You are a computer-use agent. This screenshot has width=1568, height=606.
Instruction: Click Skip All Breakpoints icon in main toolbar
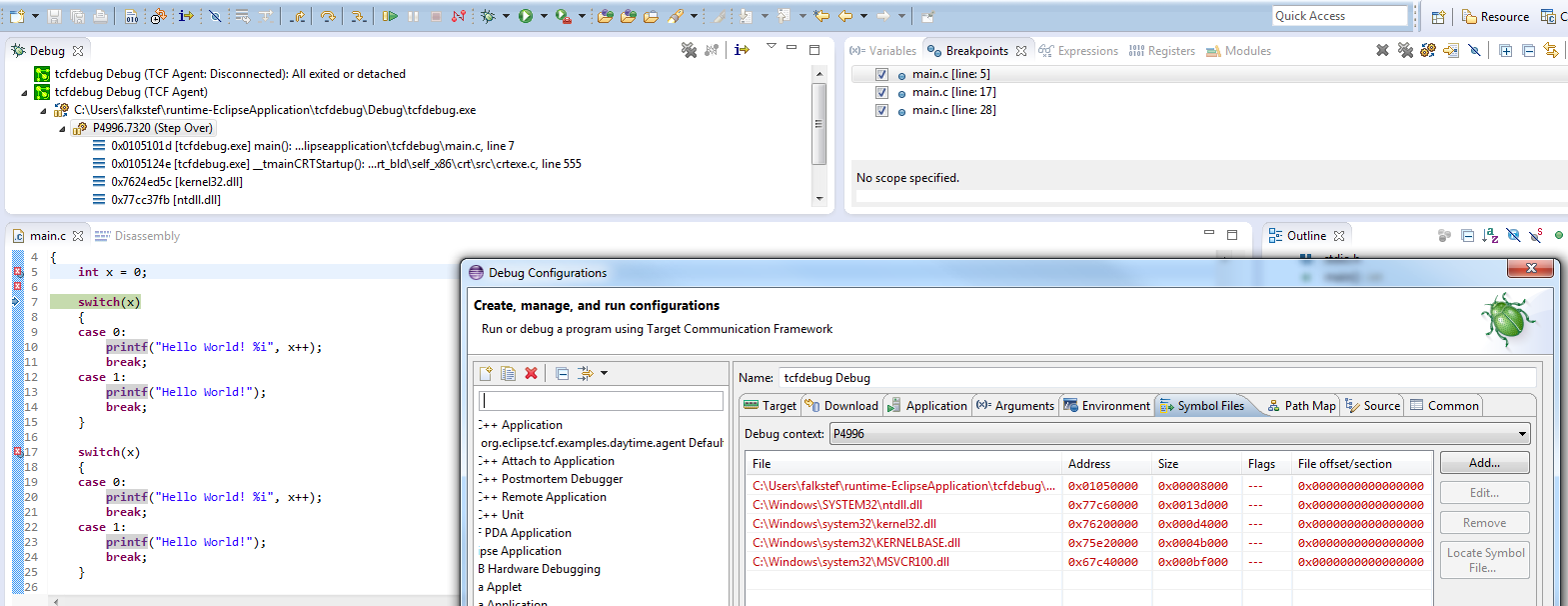click(214, 16)
